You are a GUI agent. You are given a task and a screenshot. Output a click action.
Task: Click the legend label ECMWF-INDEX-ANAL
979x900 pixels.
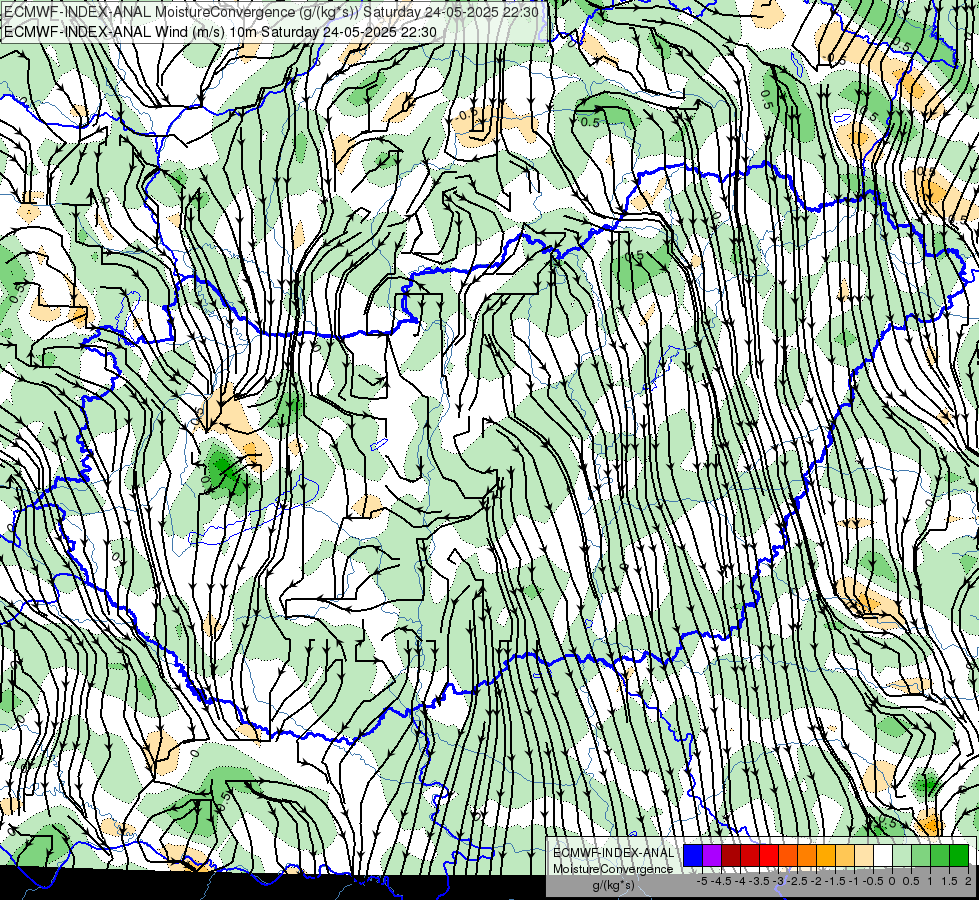[x=614, y=853]
